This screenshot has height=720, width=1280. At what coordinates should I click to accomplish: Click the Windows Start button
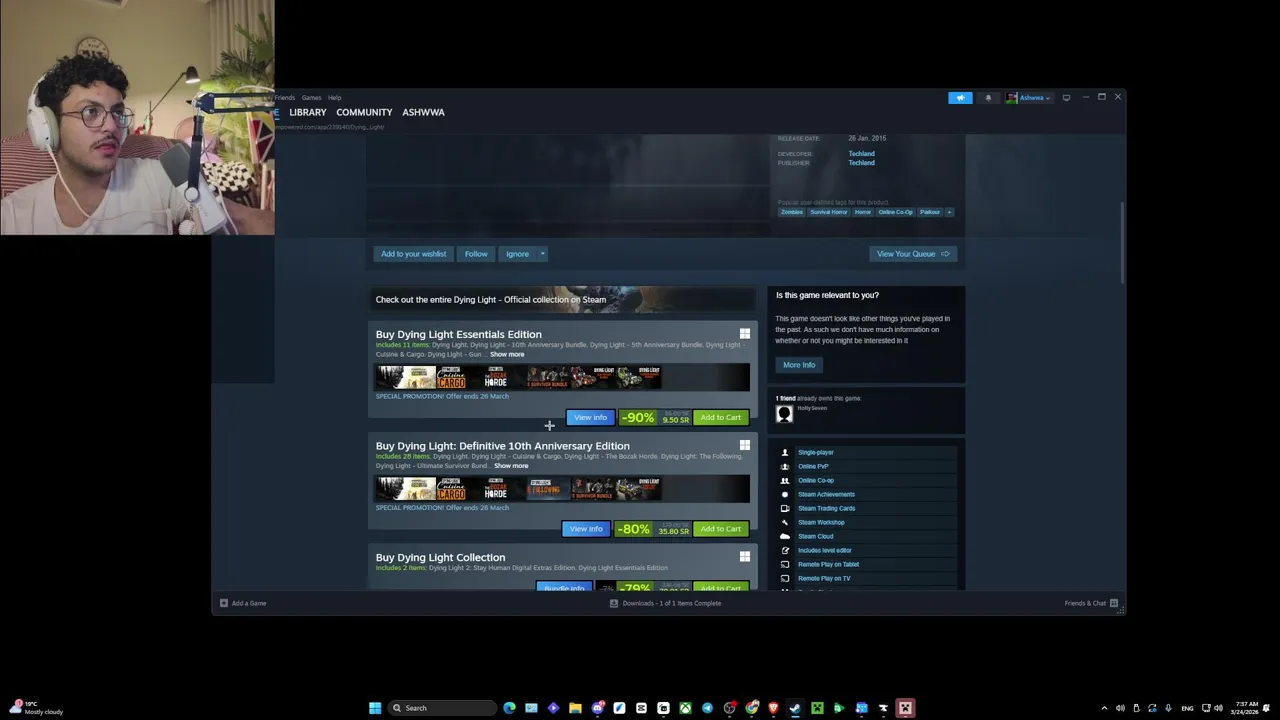point(375,708)
